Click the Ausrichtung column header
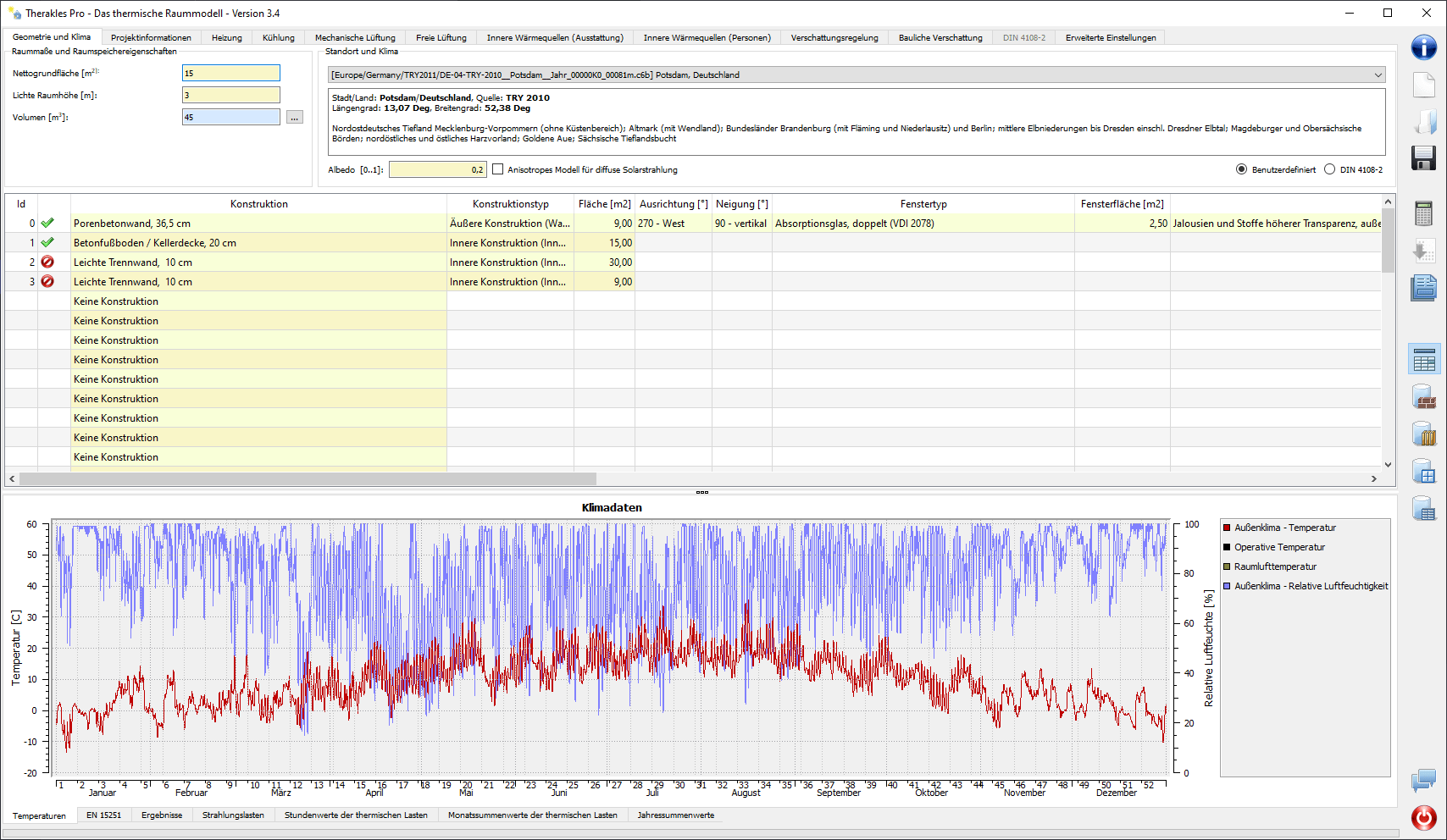This screenshot has height=840, width=1447. (x=674, y=204)
